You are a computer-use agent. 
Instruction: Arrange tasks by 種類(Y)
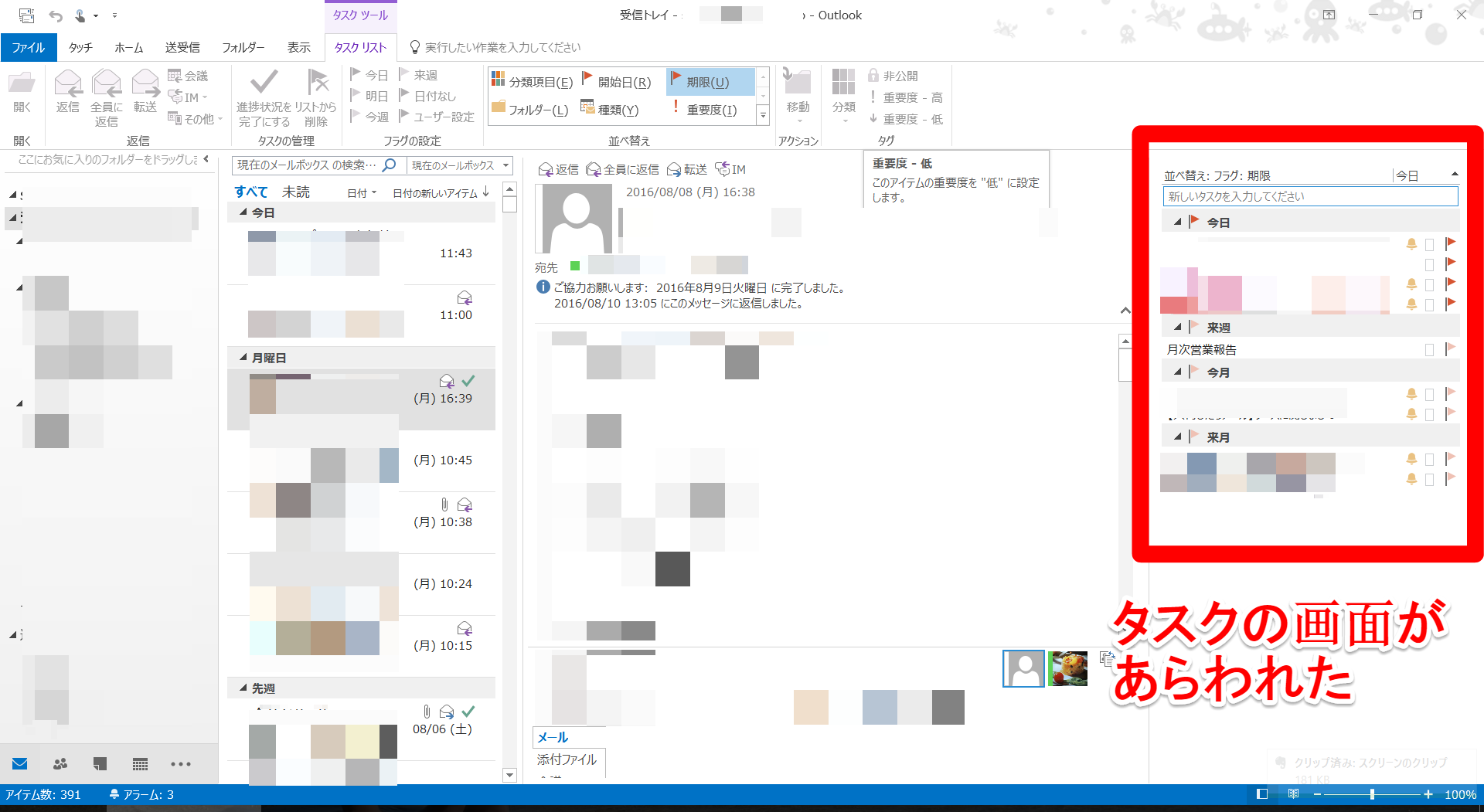pos(610,110)
